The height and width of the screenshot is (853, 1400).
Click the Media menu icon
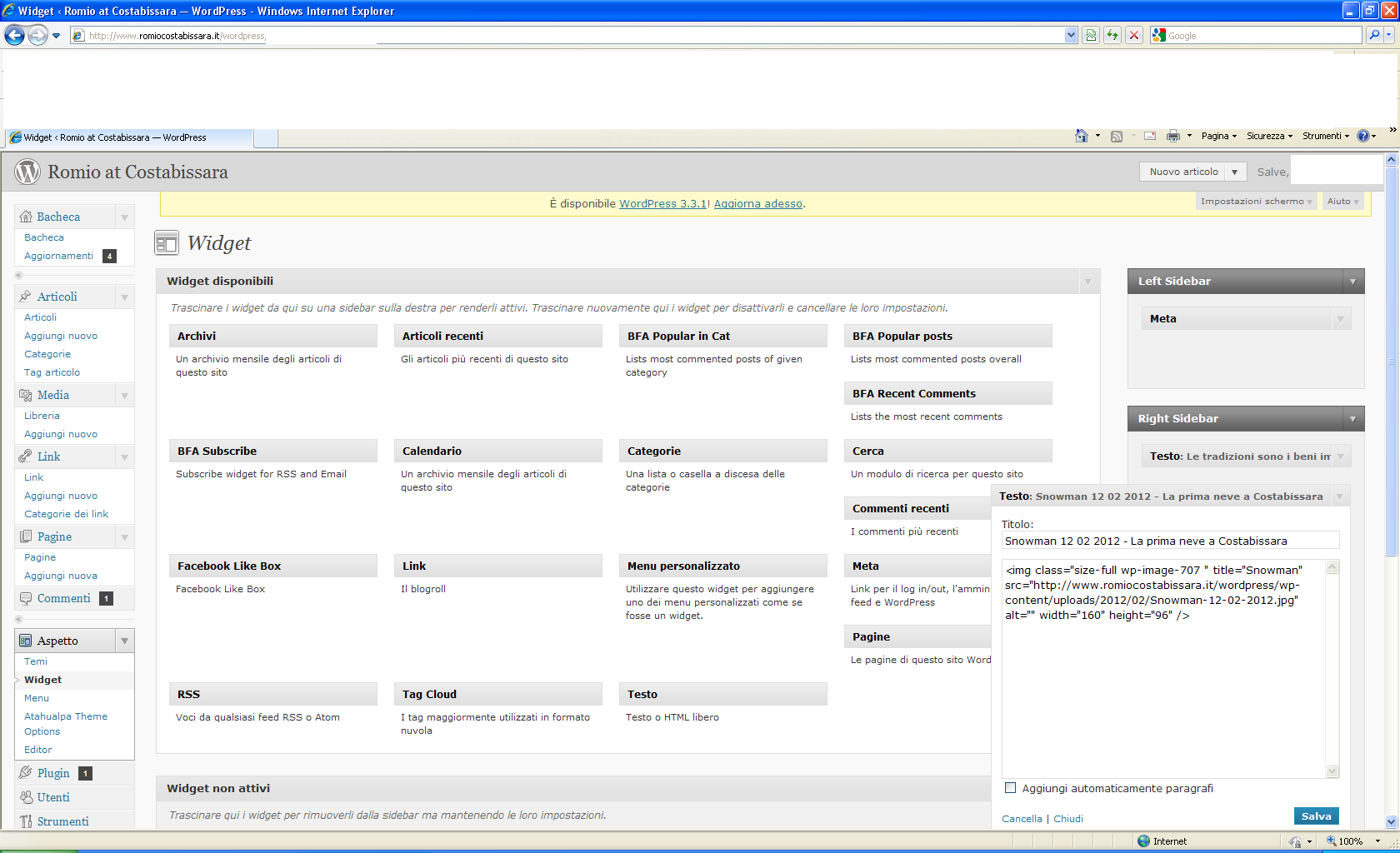pos(26,395)
